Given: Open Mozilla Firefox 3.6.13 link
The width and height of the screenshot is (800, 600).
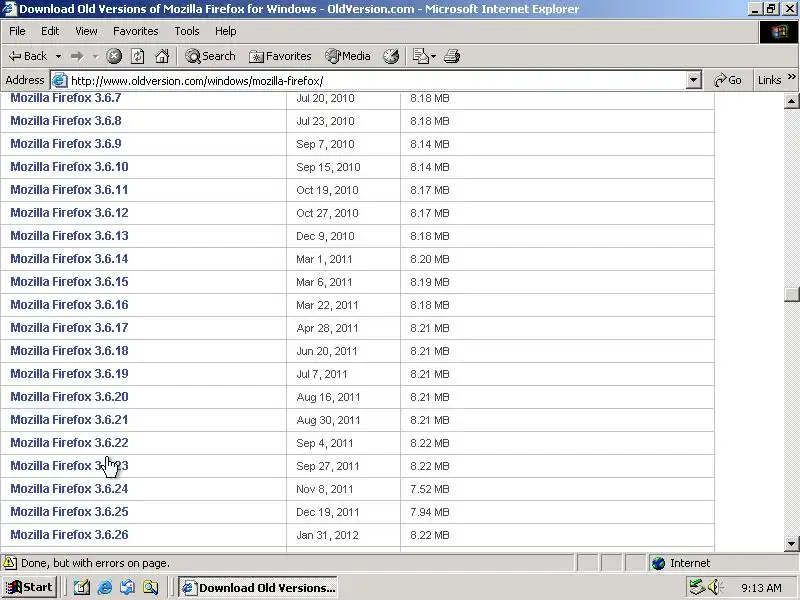Looking at the screenshot, I should click(69, 236).
